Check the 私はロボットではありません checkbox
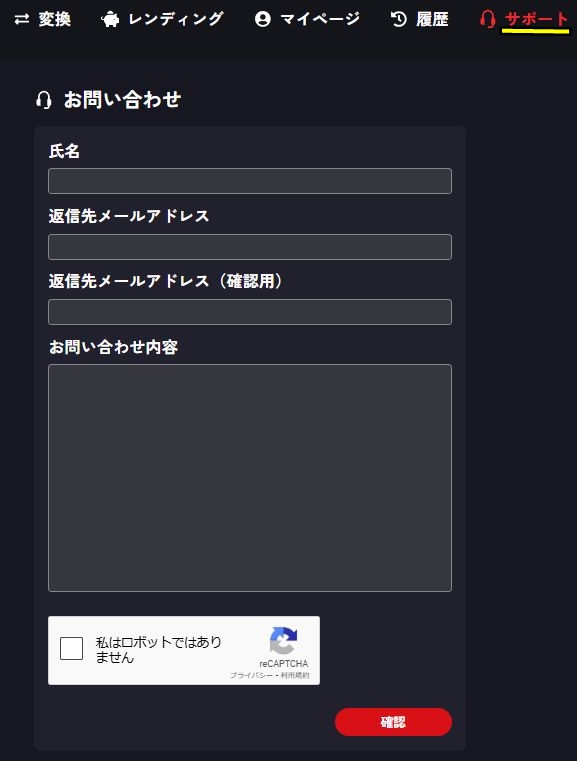 pos(71,648)
